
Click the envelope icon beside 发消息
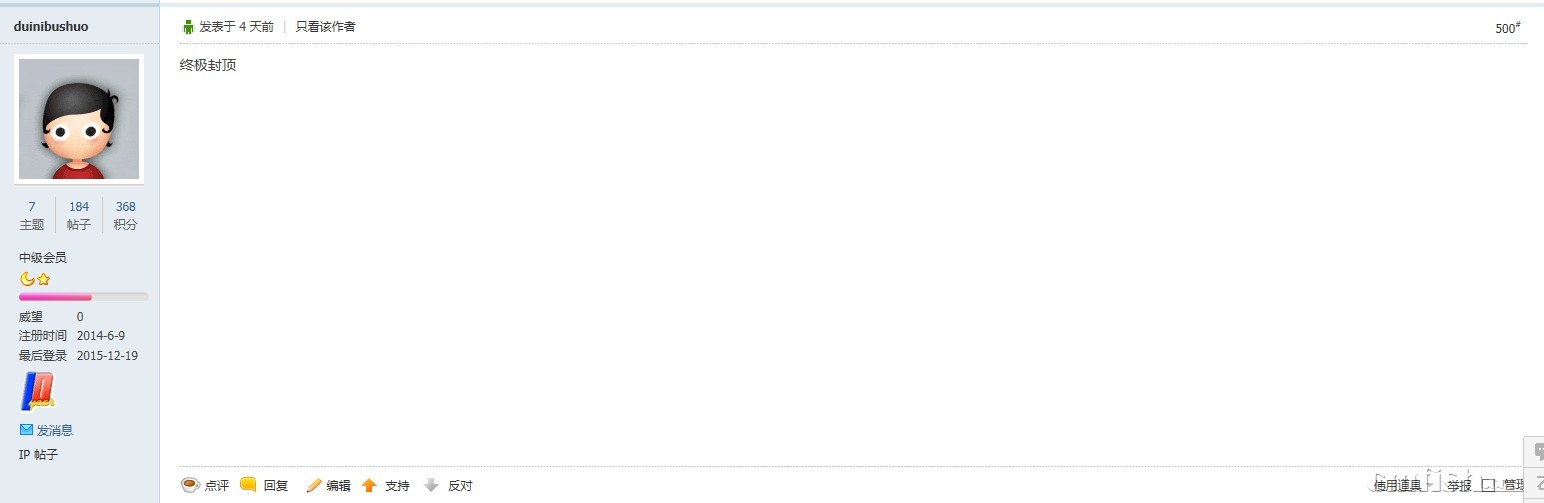pyautogui.click(x=26, y=430)
